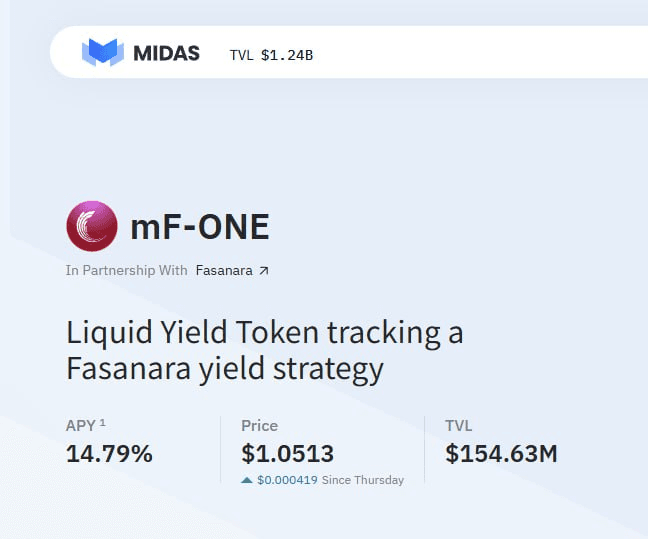Image resolution: width=648 pixels, height=539 pixels.
Task: Click the green up triangle under Price
Action: [247, 480]
